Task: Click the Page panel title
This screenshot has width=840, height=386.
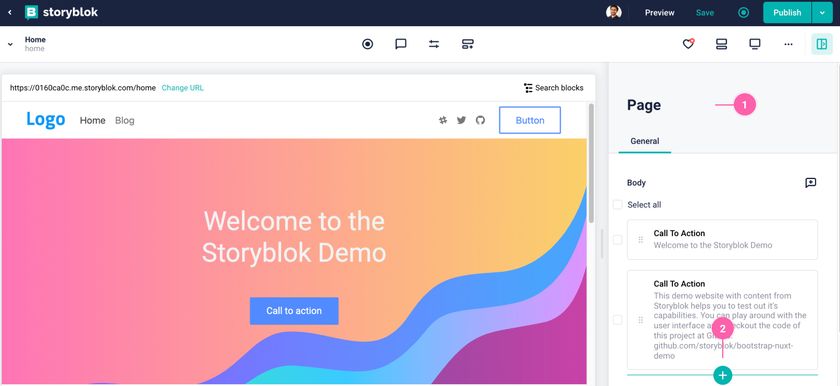Action: (x=643, y=105)
